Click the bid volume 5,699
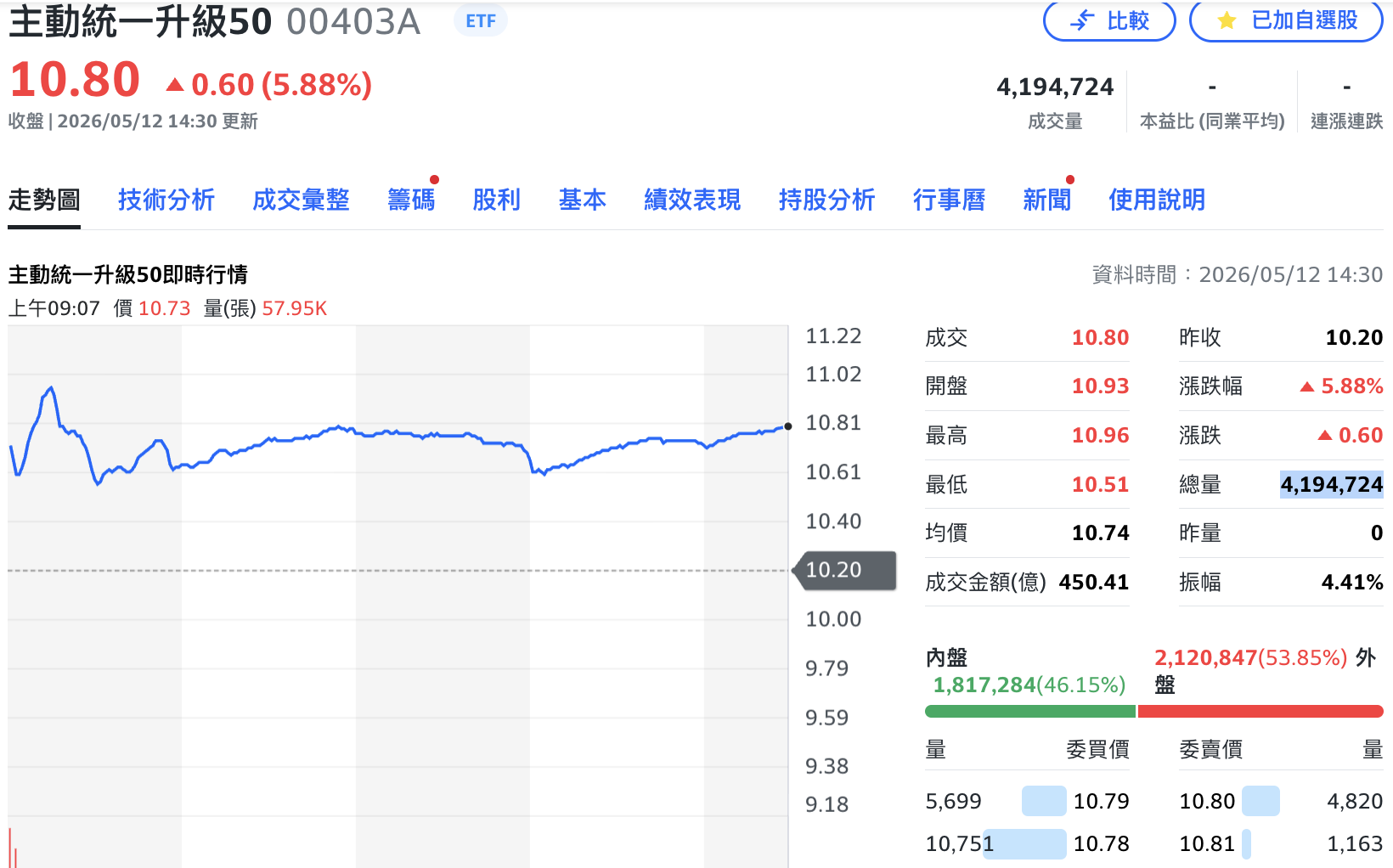Image resolution: width=1393 pixels, height=868 pixels. coord(953,802)
